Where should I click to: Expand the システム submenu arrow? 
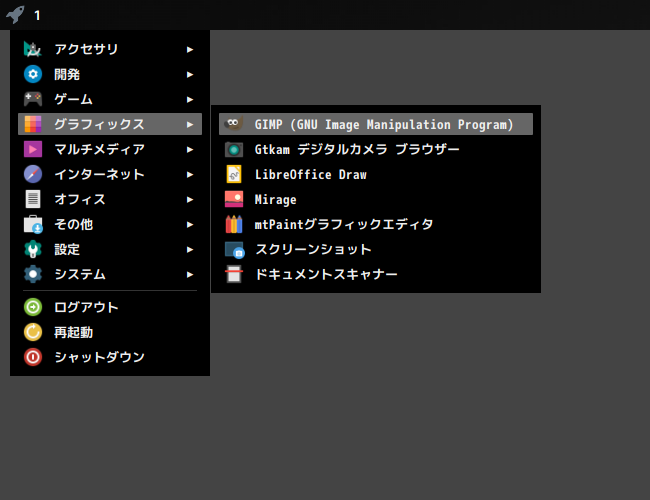click(190, 274)
